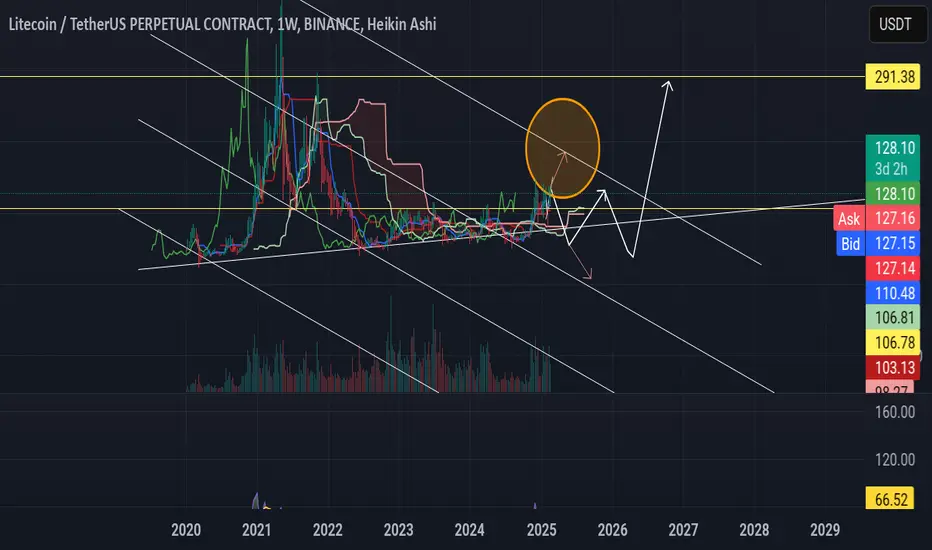Click the 2025 label on time axis
This screenshot has height=550, width=932.
(x=541, y=530)
